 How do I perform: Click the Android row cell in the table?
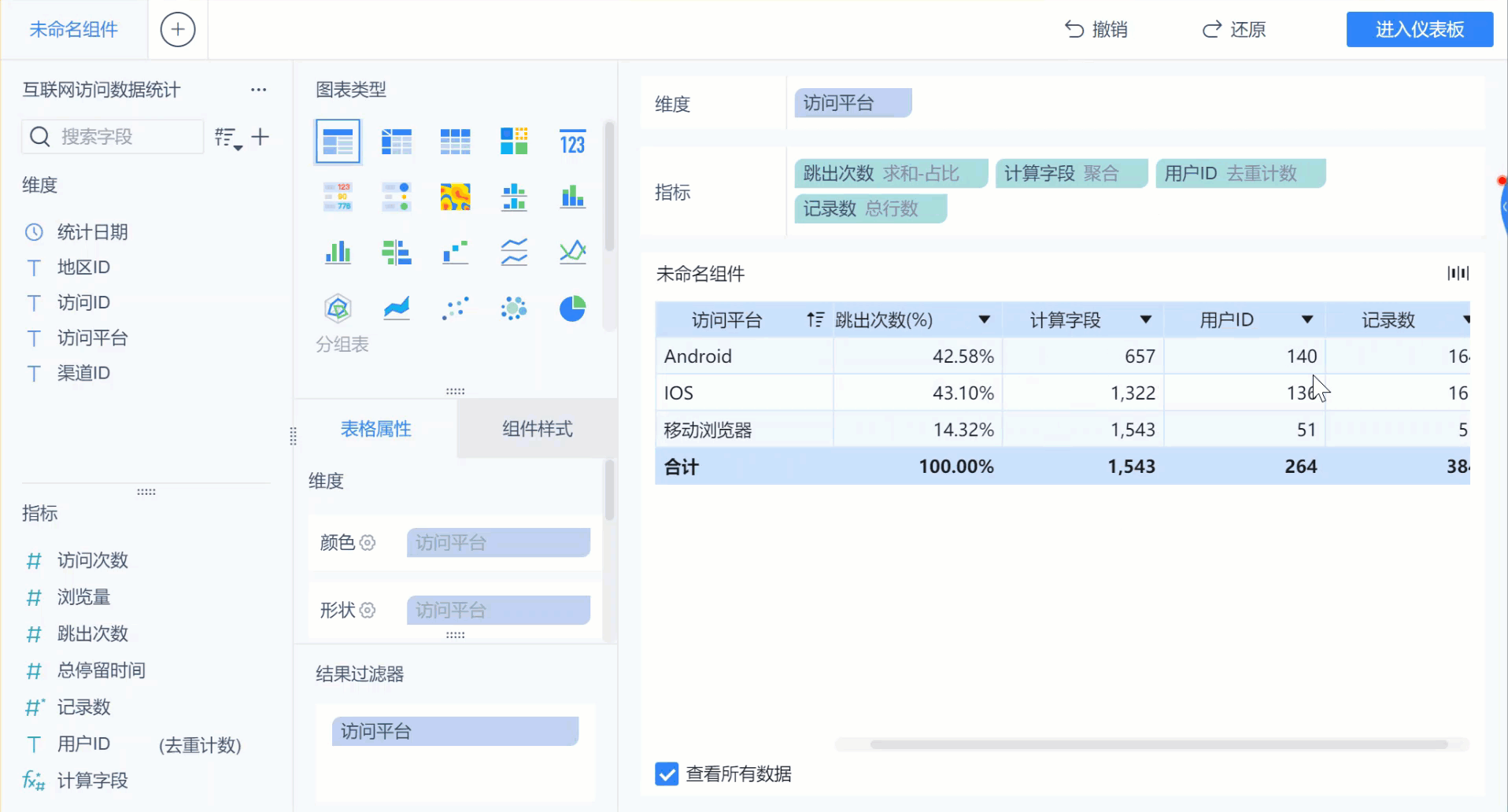[744, 356]
